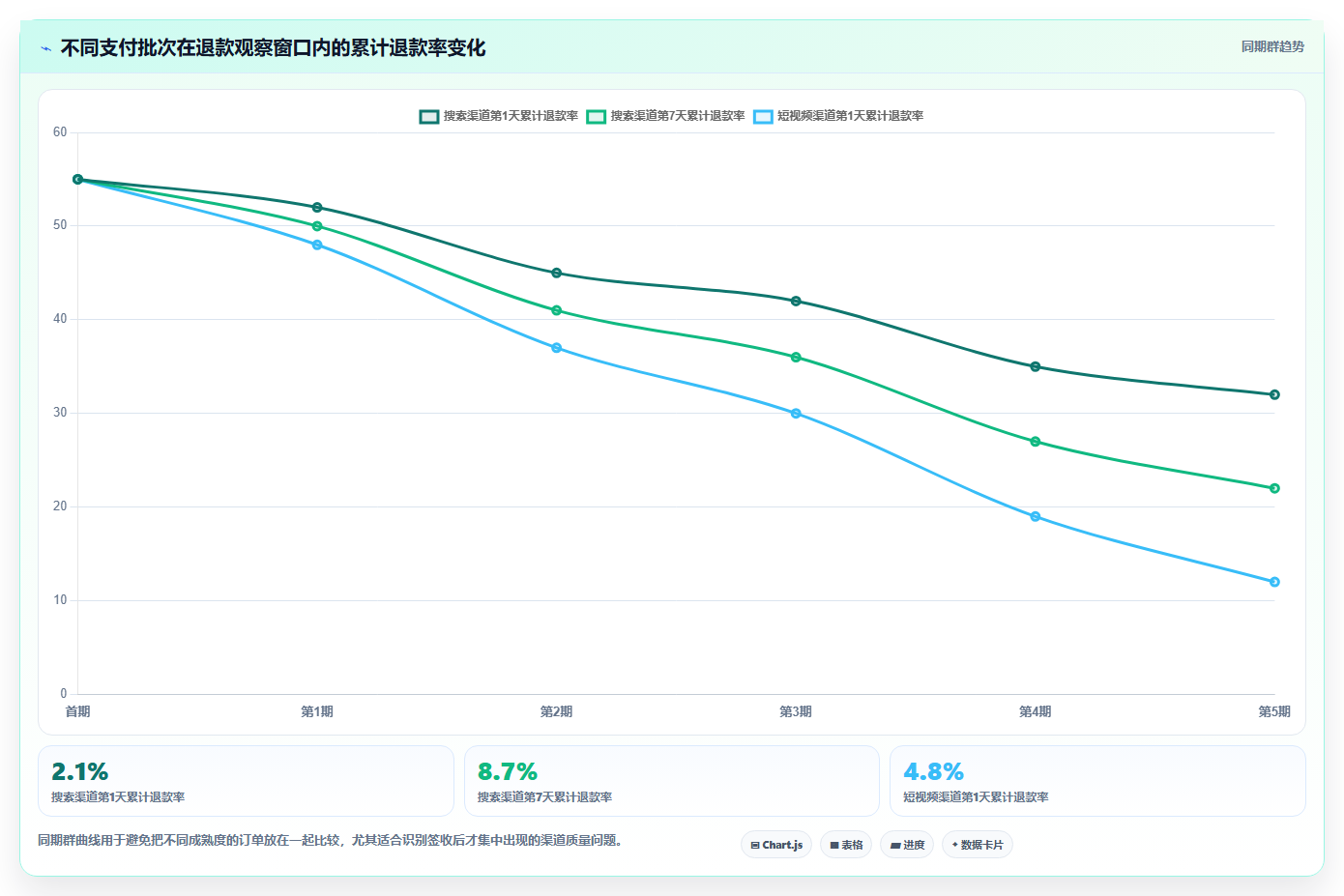Toggle the 搜索渠道第7天累计退款率 legend item
The height and width of the screenshot is (896, 1344).
pos(666,116)
